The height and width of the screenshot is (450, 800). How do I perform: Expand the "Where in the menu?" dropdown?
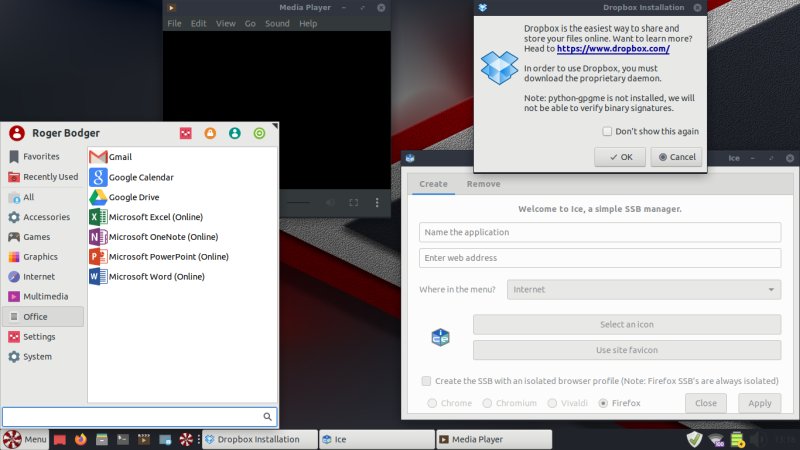(644, 290)
